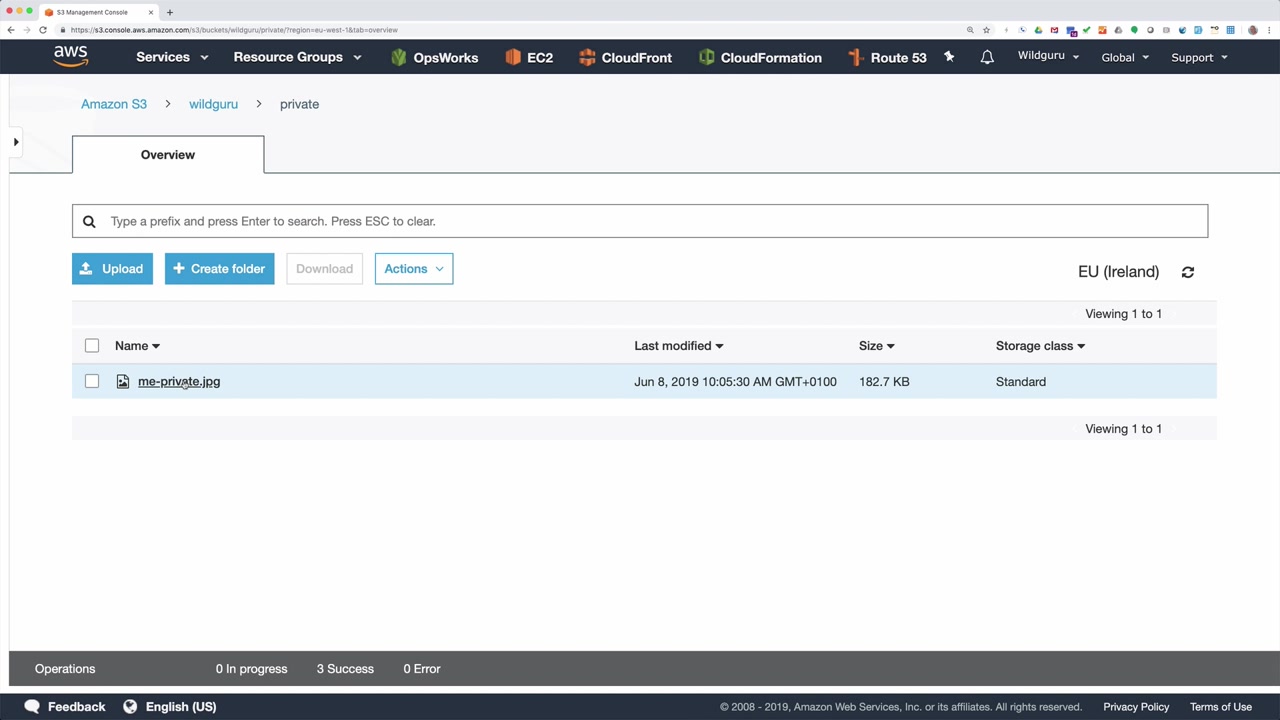Click the Upload button
Screen dimensions: 1280x720
[112, 269]
